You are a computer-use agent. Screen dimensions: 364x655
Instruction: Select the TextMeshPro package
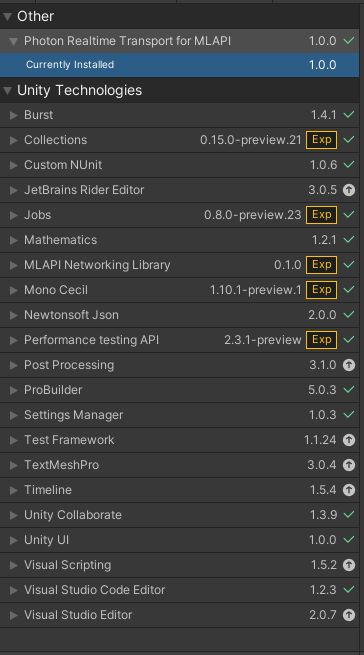coord(179,465)
